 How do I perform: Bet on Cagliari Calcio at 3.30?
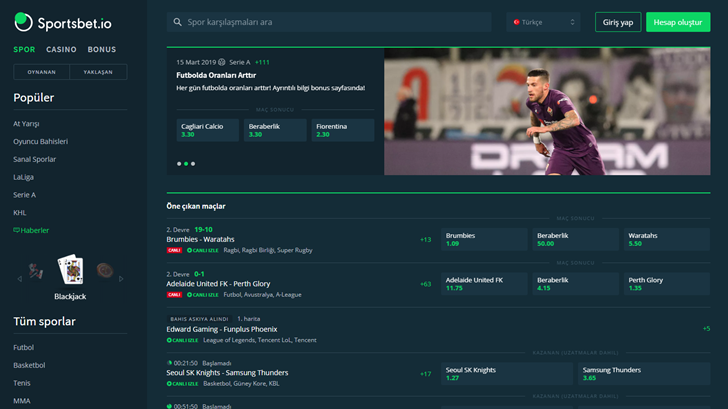coord(208,130)
